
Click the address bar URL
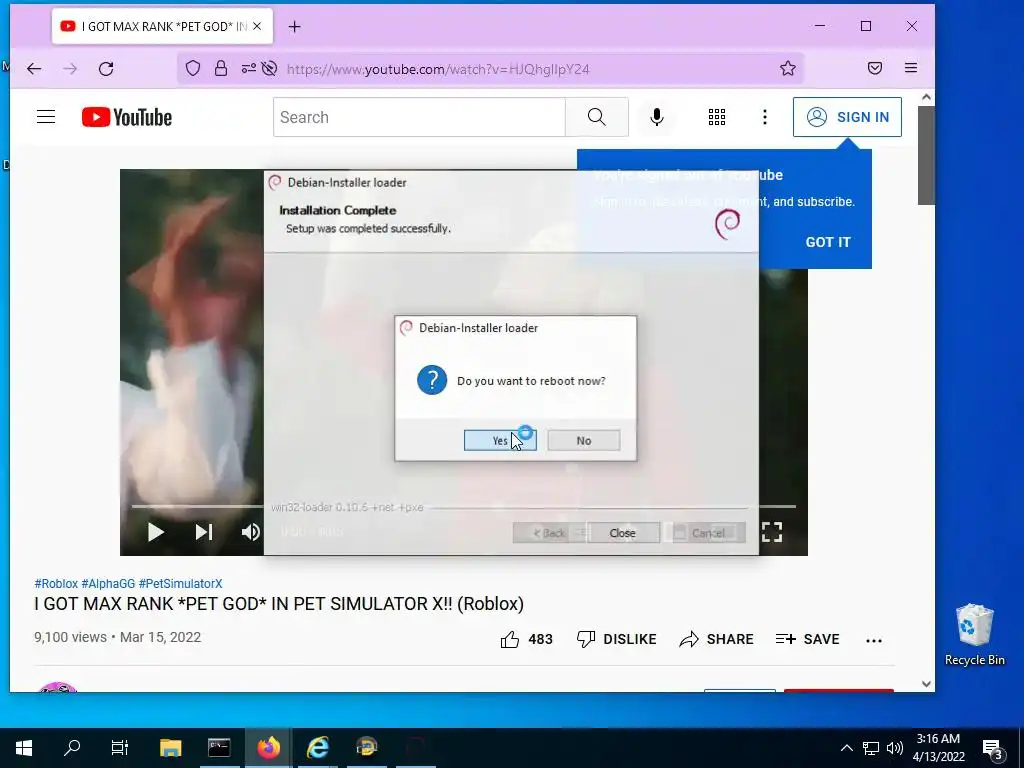(438, 69)
